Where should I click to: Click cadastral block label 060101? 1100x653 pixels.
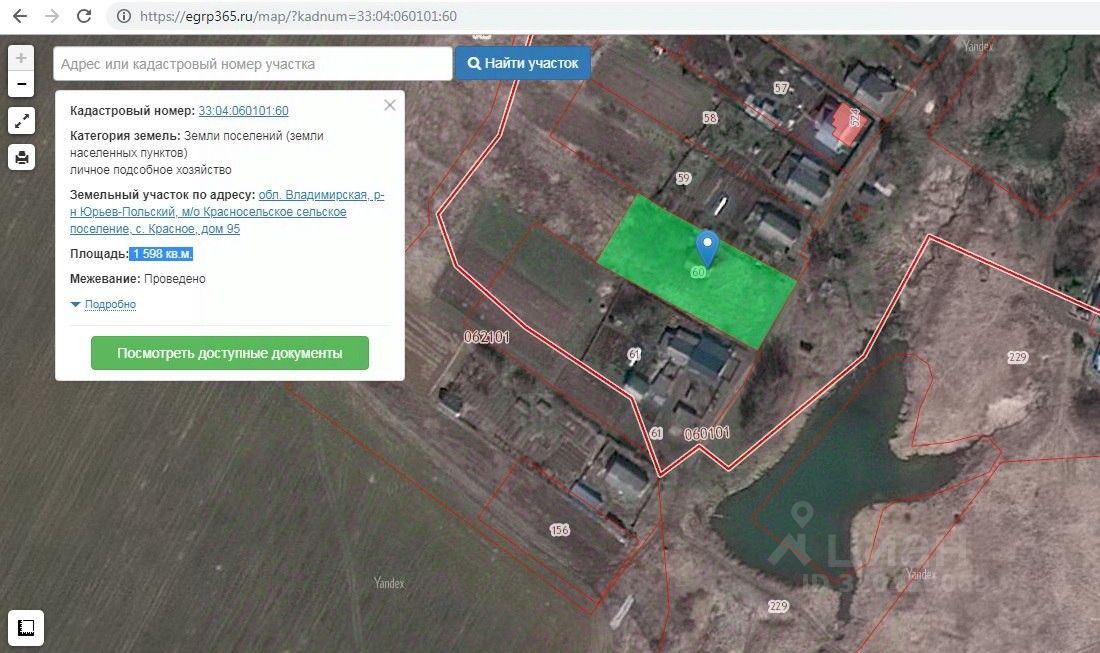(706, 434)
